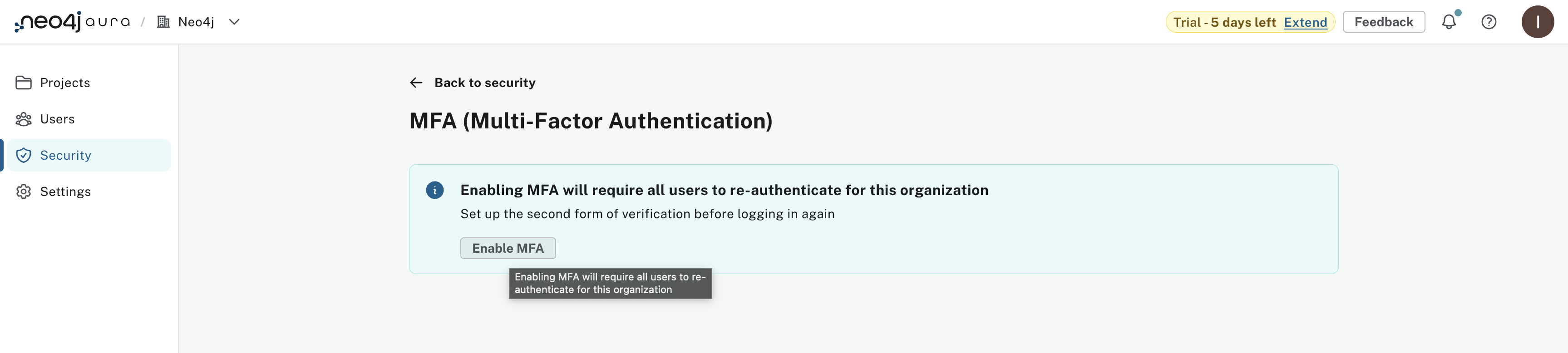Select the Projects folder icon in sidebar
This screenshot has height=353, width=1568.
click(x=24, y=82)
